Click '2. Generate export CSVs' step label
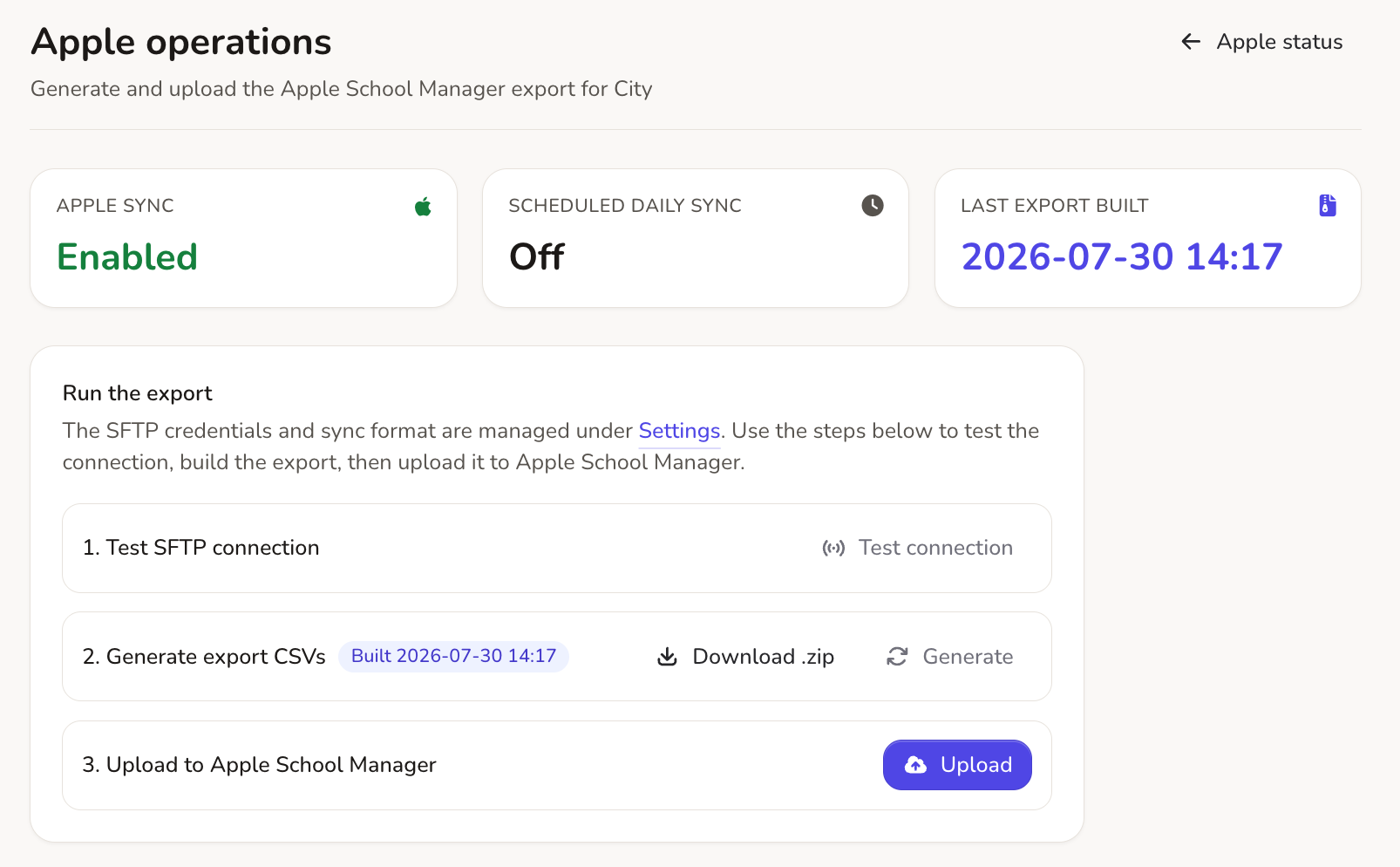 tap(204, 657)
